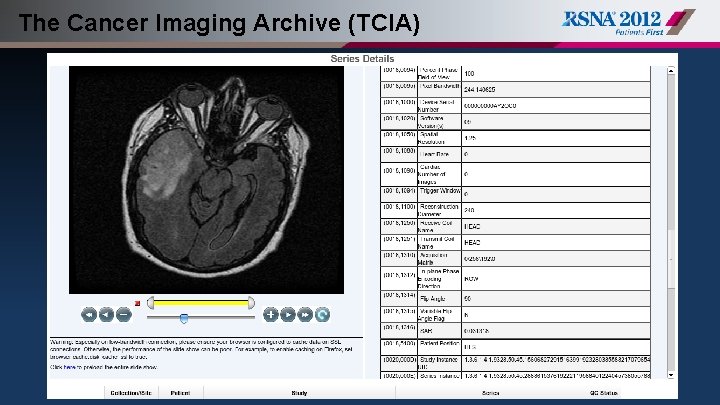The height and width of the screenshot is (405, 720).
Task: Click the 'here' link to preload slideshow
Action: [69, 367]
